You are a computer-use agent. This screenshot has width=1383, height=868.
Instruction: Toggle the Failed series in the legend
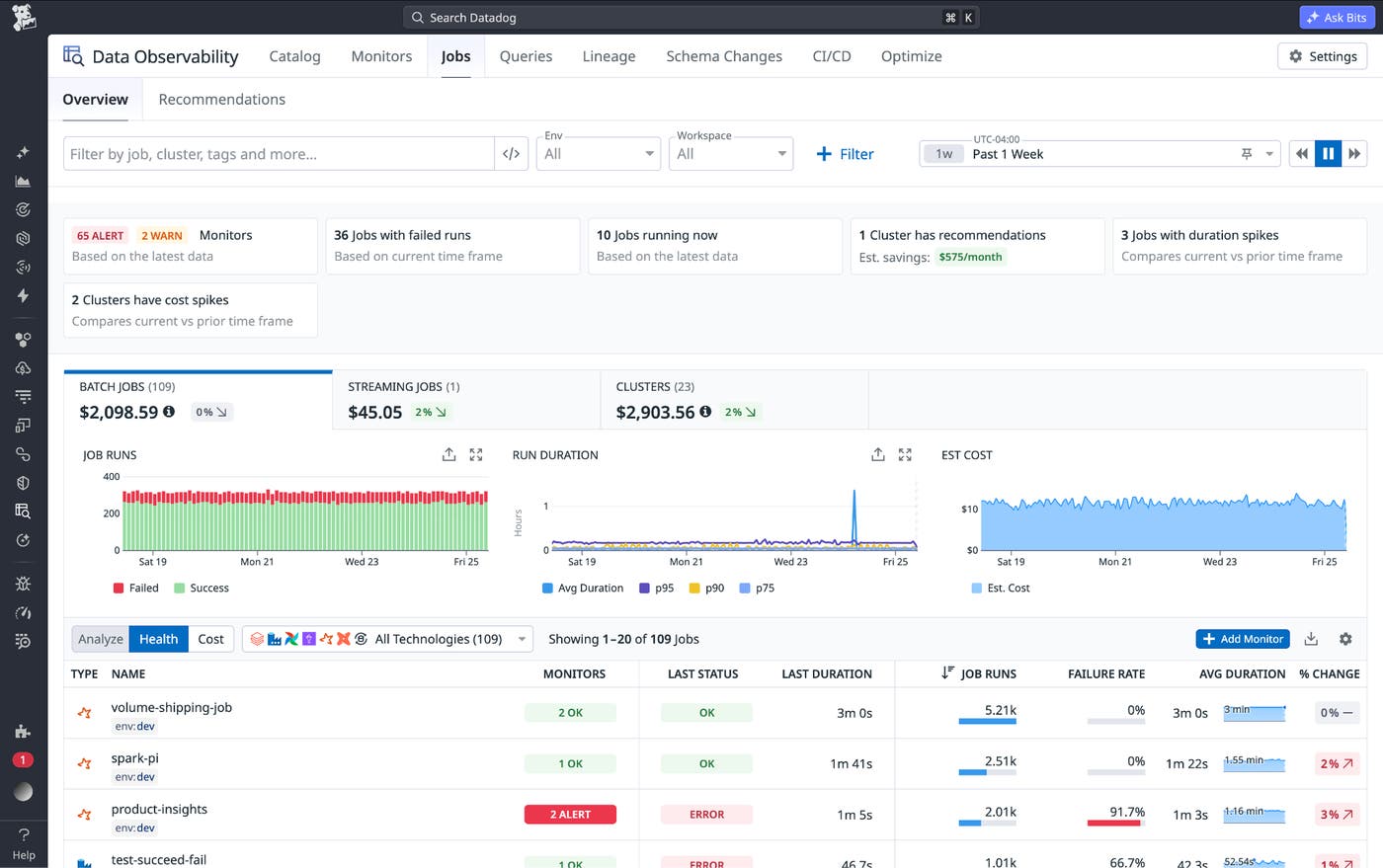coord(135,588)
